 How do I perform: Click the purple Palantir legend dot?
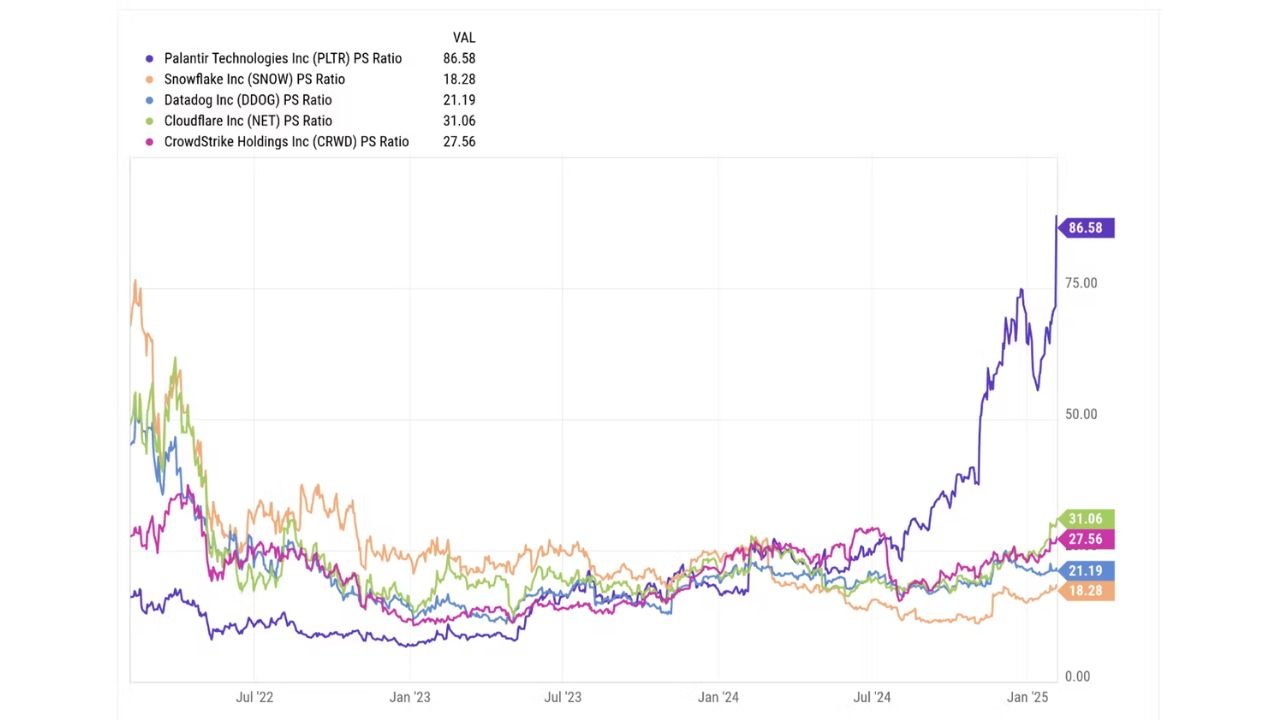(150, 59)
